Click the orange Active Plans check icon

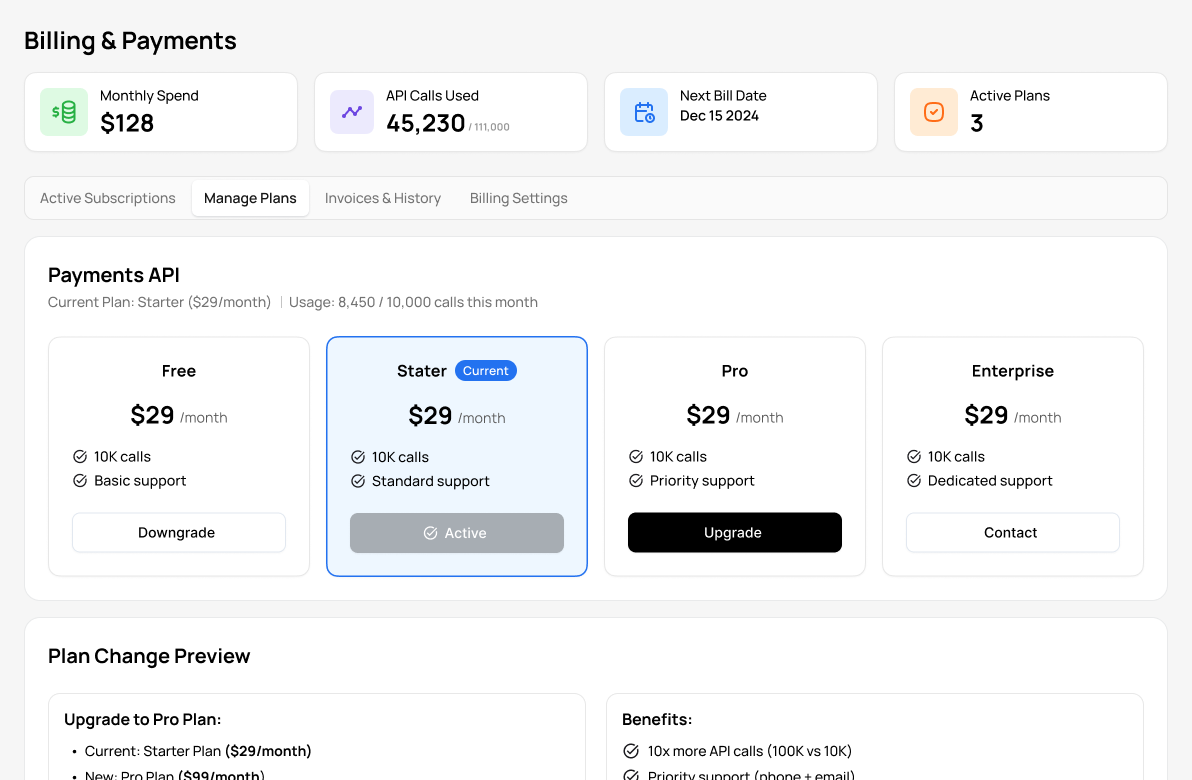point(934,112)
